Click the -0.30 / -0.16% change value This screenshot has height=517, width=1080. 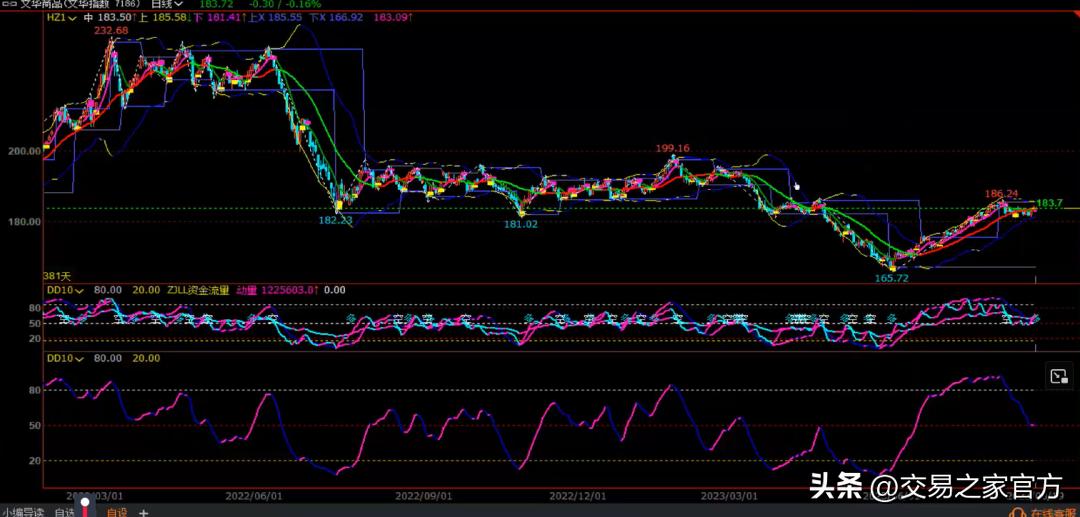tap(283, 4)
